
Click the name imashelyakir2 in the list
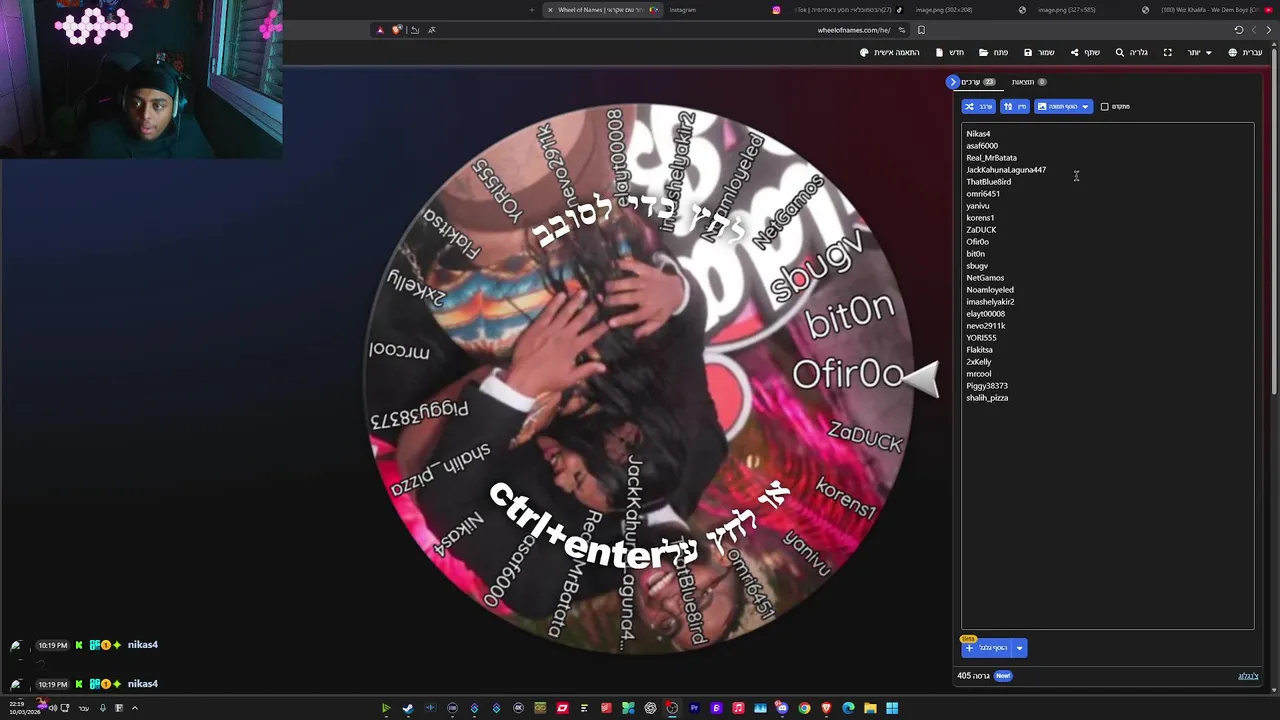990,302
